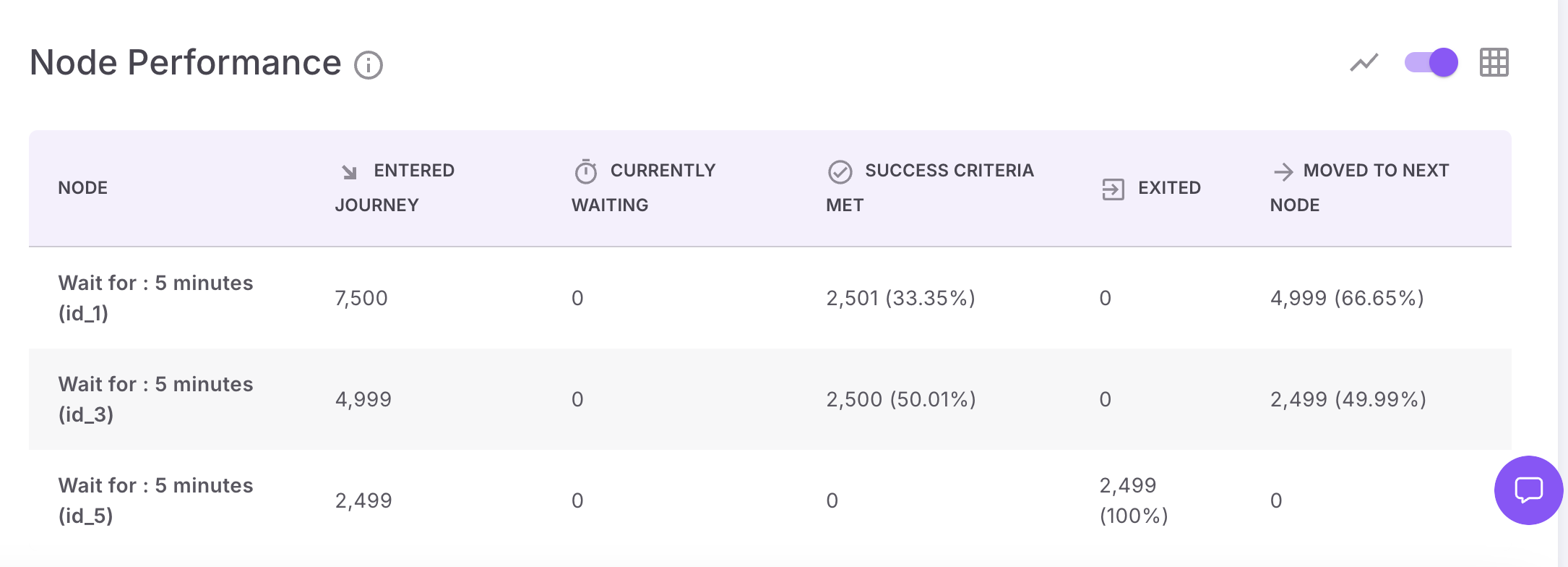
Task: Click the Currently Waiting stopwatch icon
Action: coord(585,171)
